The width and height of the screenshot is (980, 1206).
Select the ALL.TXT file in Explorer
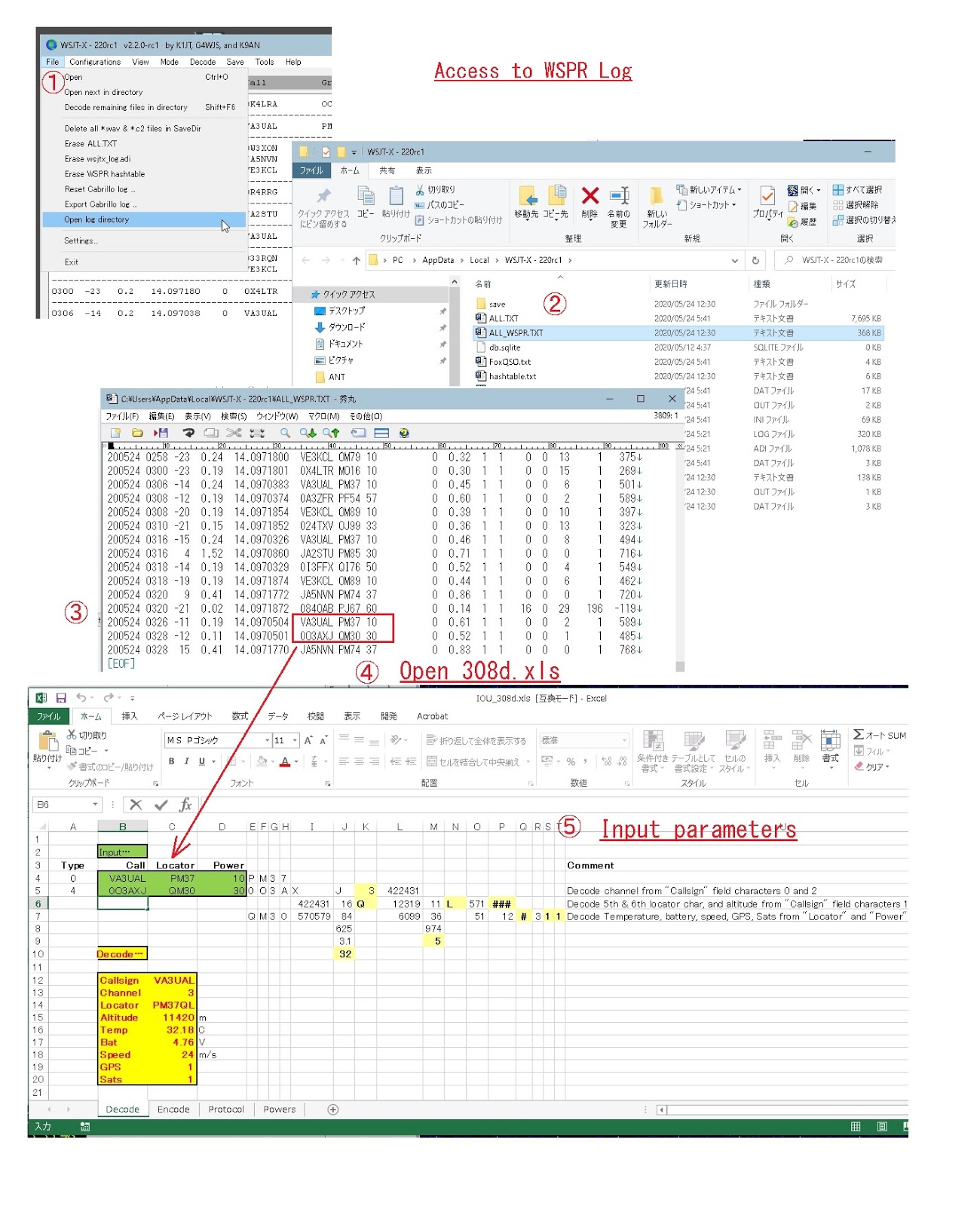(503, 318)
